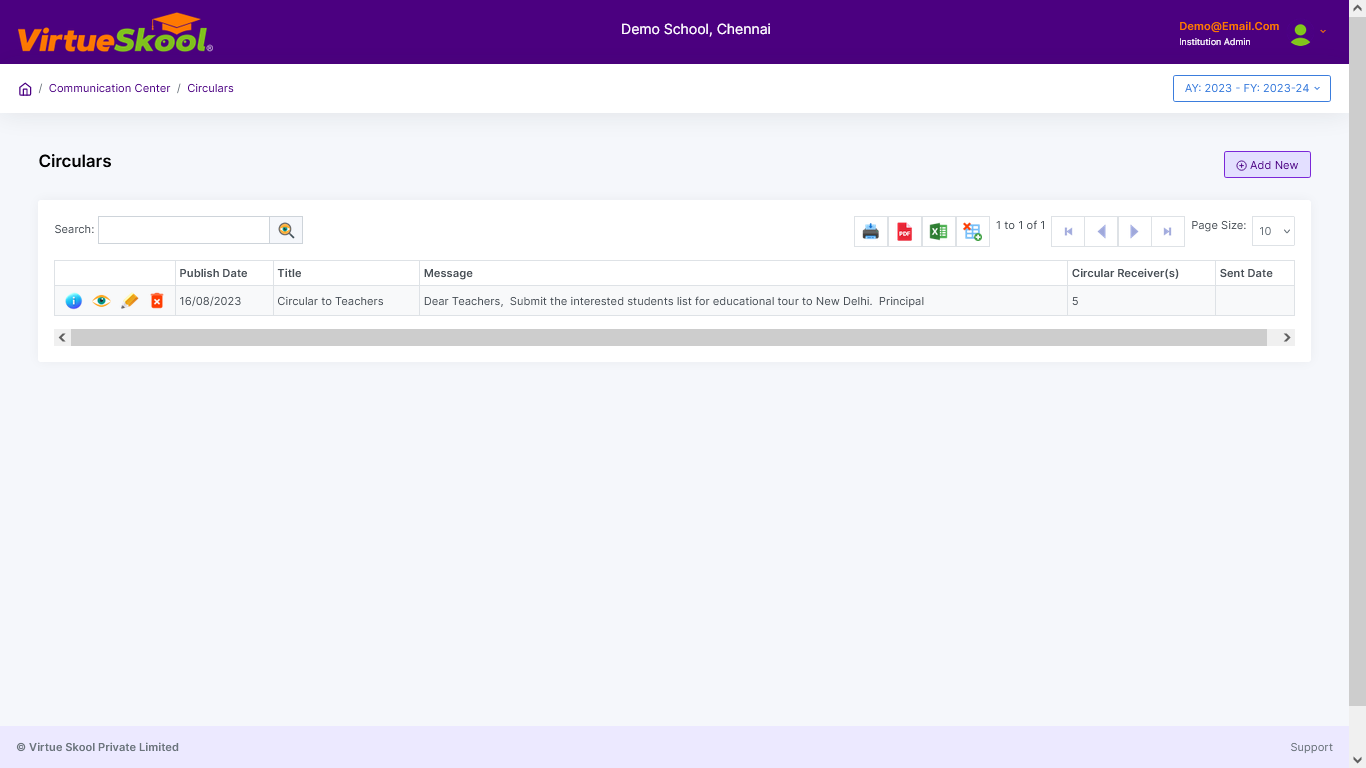Screen dimensions: 1366x768
Task: Export circulars to PDF
Action: click(905, 231)
